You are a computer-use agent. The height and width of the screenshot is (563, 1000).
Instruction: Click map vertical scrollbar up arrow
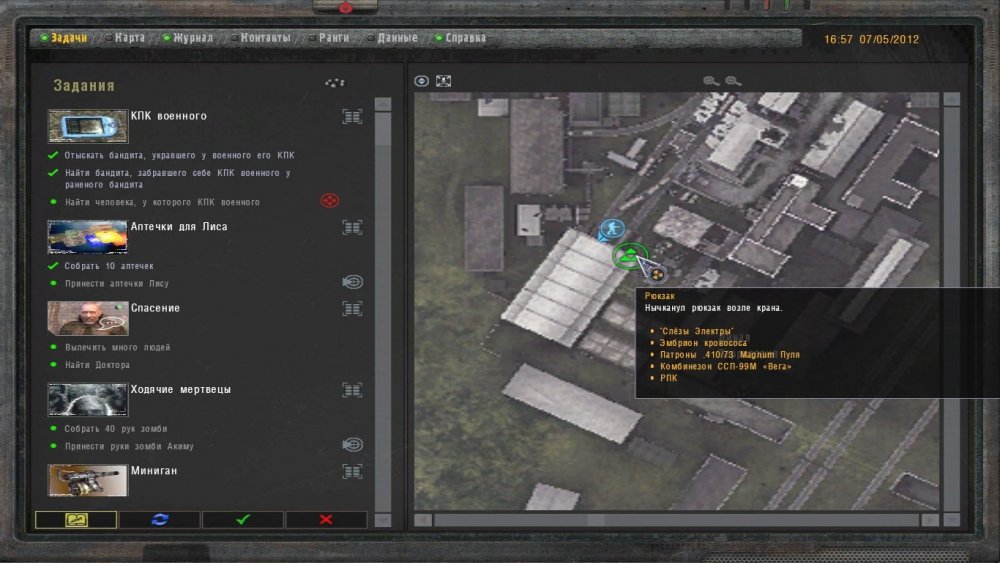point(952,99)
